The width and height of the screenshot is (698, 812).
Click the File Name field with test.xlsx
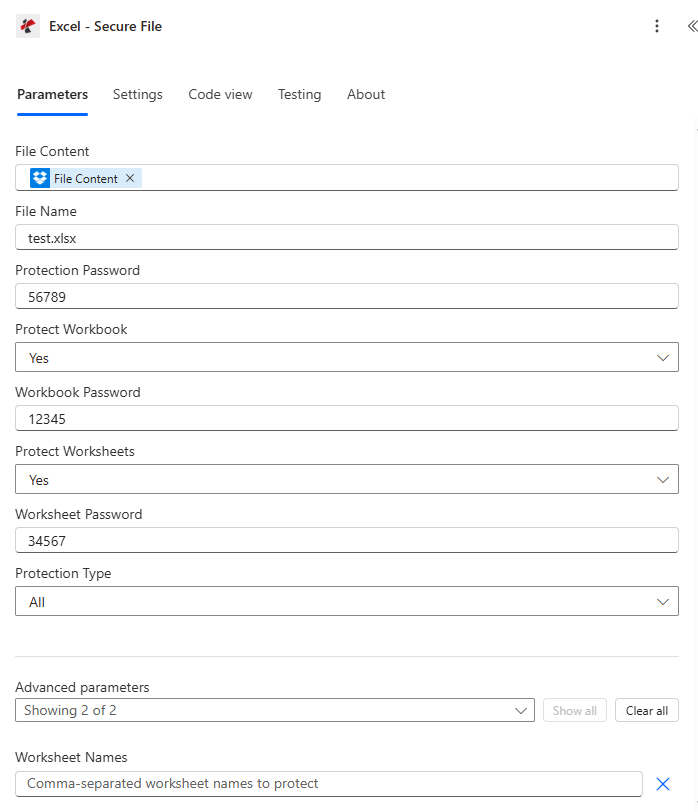[x=347, y=238]
